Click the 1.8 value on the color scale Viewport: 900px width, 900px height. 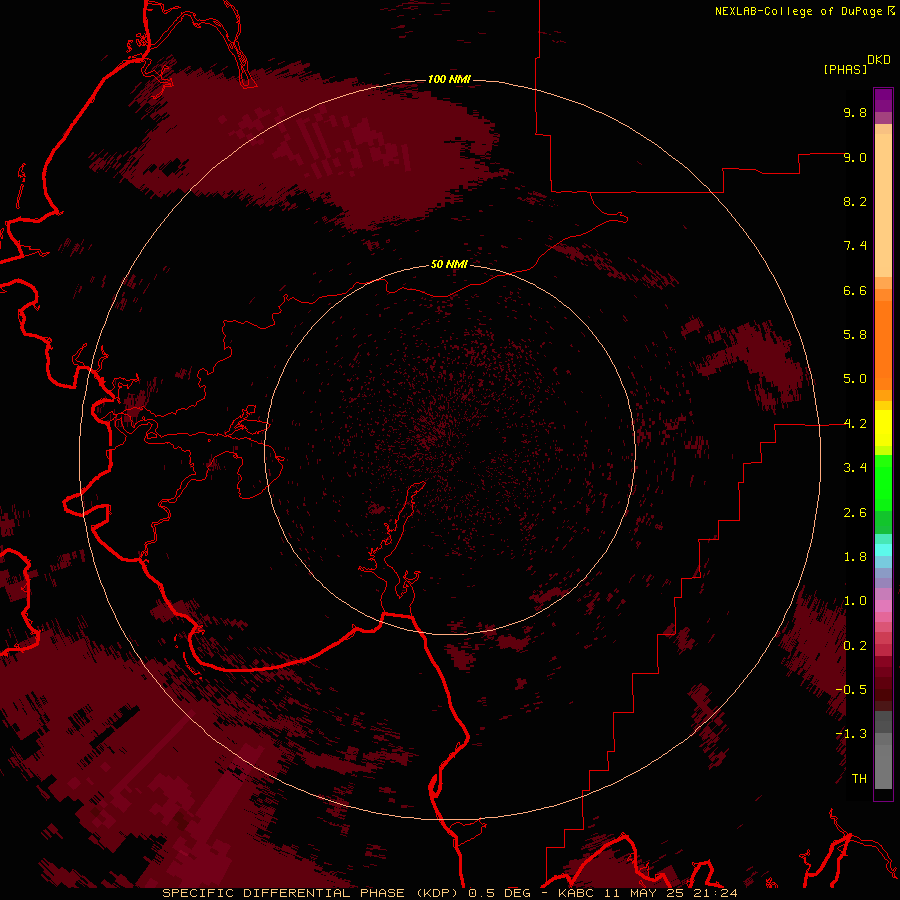pos(855,557)
